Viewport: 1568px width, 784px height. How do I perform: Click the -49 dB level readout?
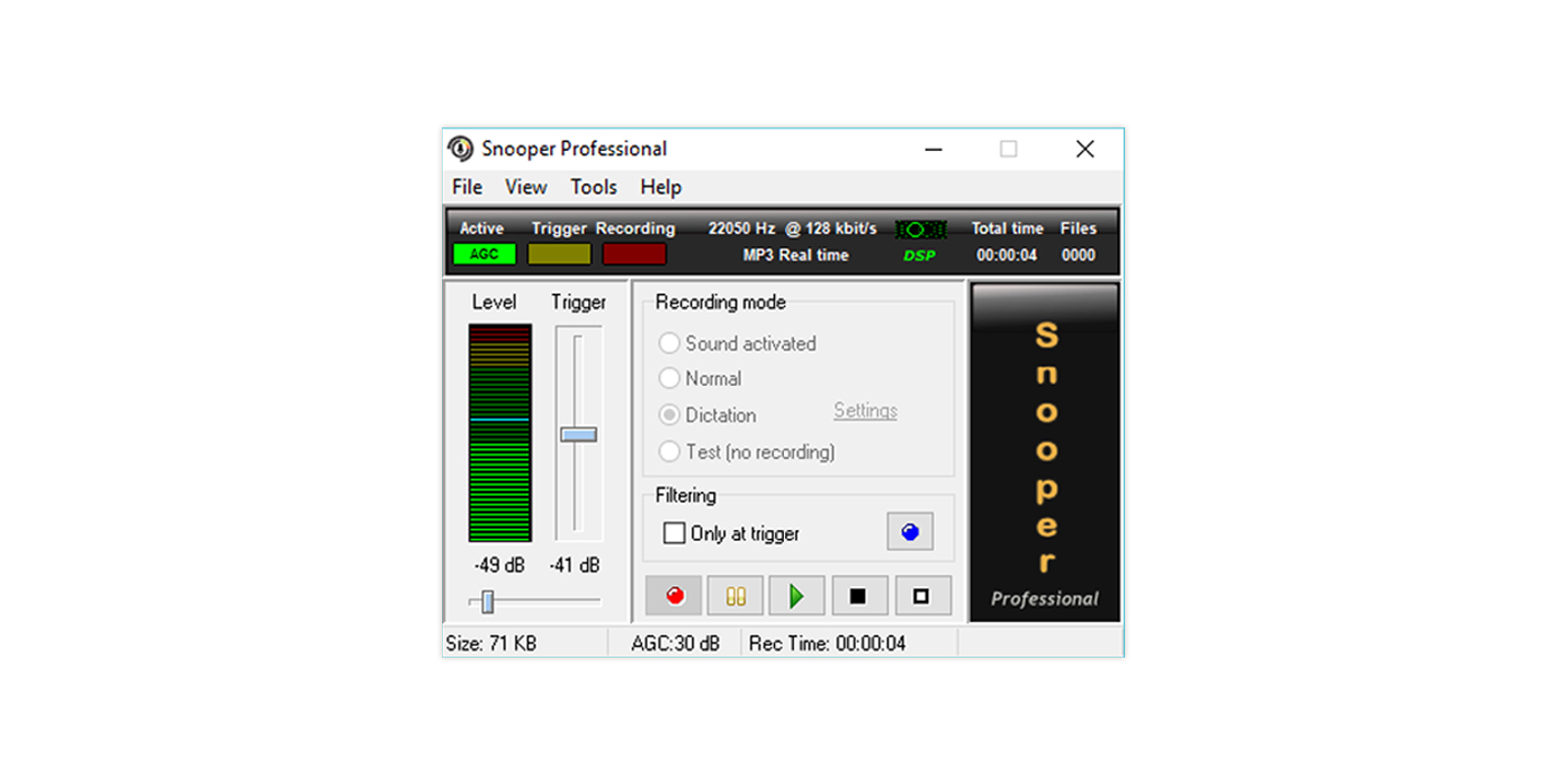pos(500,565)
